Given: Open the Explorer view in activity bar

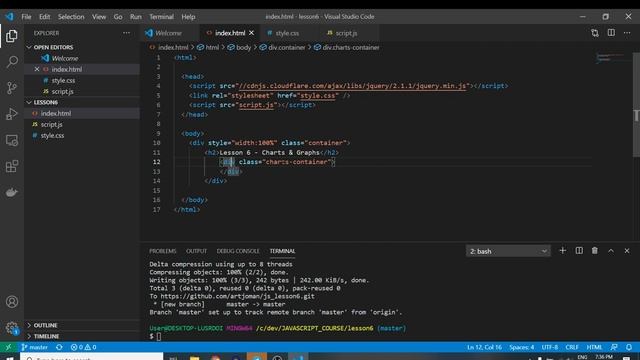Looking at the screenshot, I should [12, 36].
